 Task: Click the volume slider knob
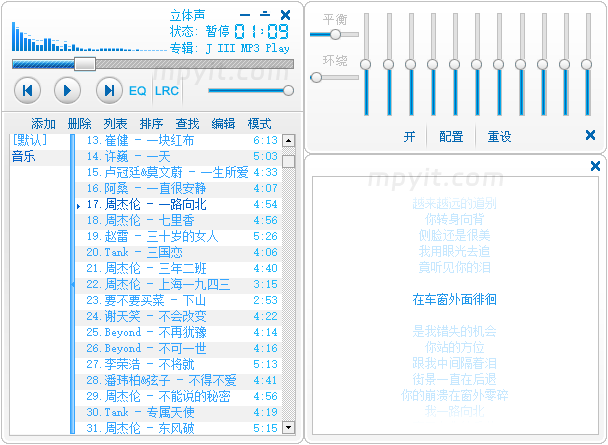click(288, 90)
